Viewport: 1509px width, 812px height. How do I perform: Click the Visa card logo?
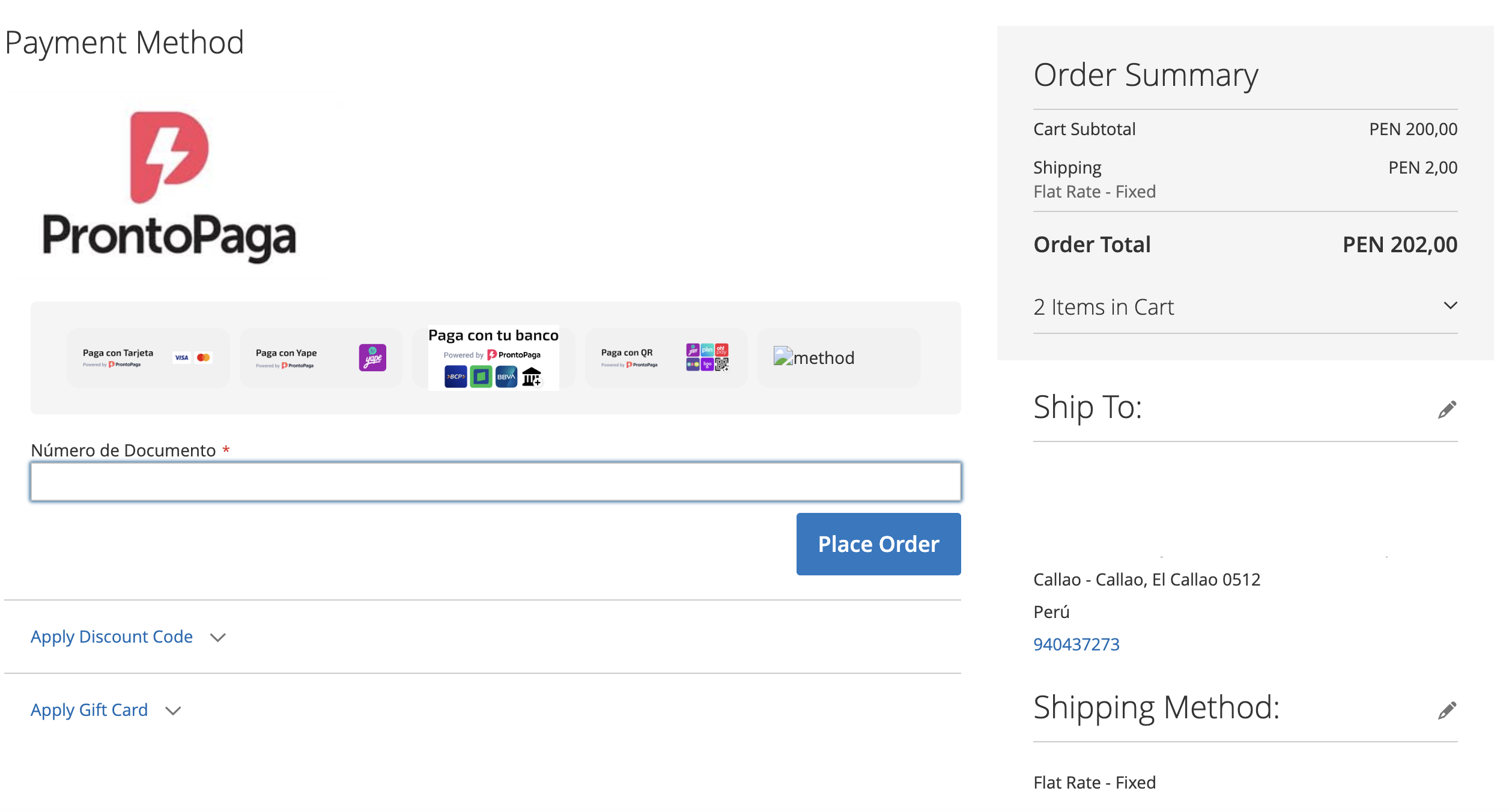point(181,357)
